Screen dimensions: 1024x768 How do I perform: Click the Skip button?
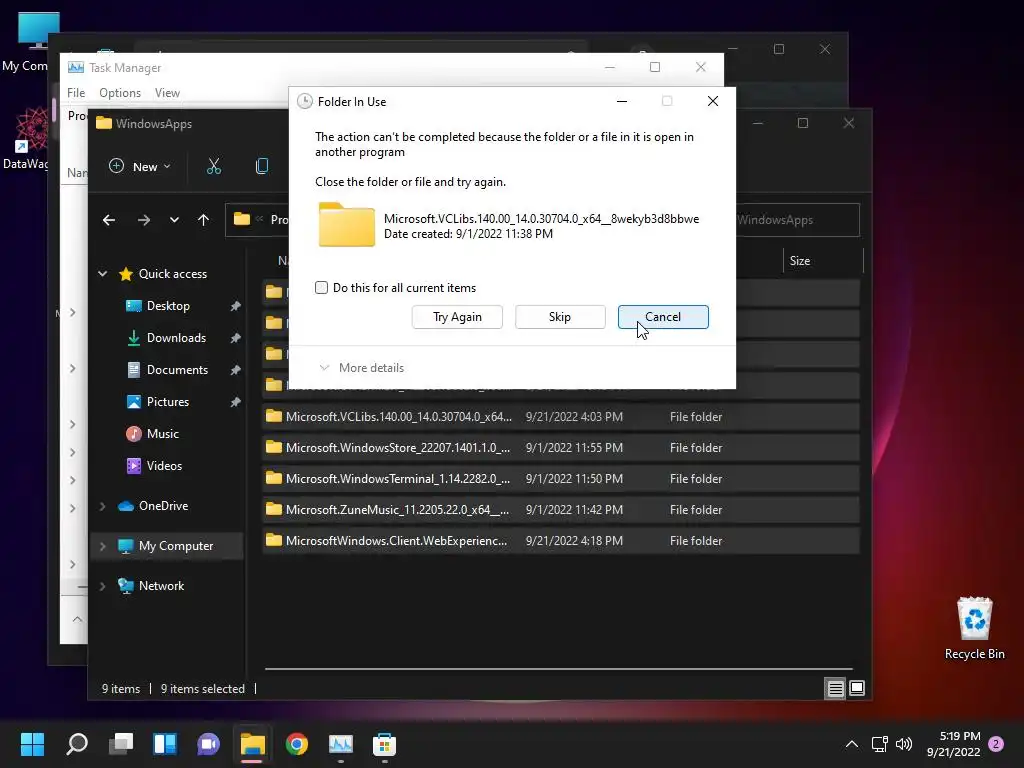[x=560, y=317]
